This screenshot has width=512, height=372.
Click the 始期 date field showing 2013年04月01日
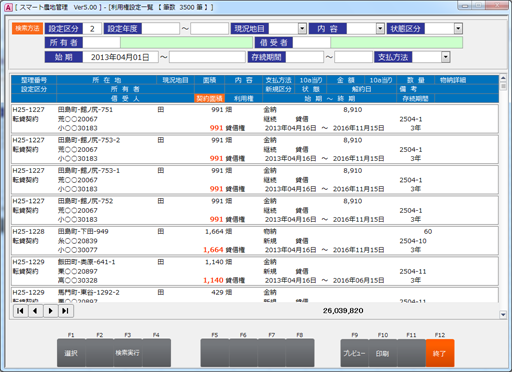[120, 57]
